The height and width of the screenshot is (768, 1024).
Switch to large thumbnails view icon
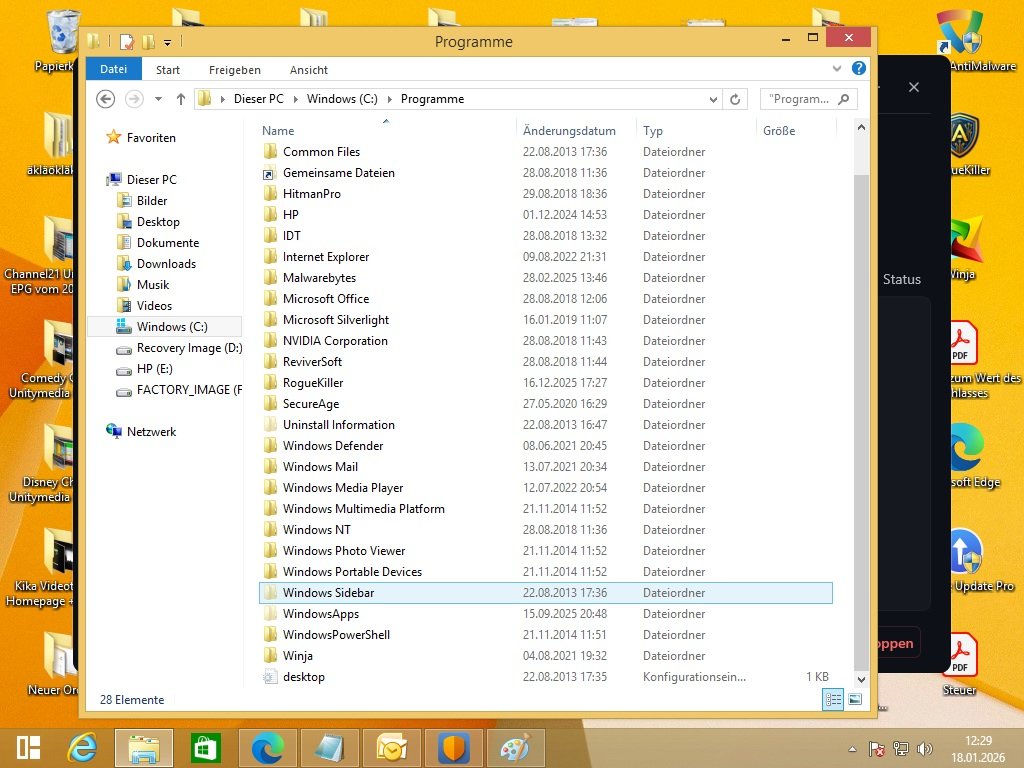point(855,699)
